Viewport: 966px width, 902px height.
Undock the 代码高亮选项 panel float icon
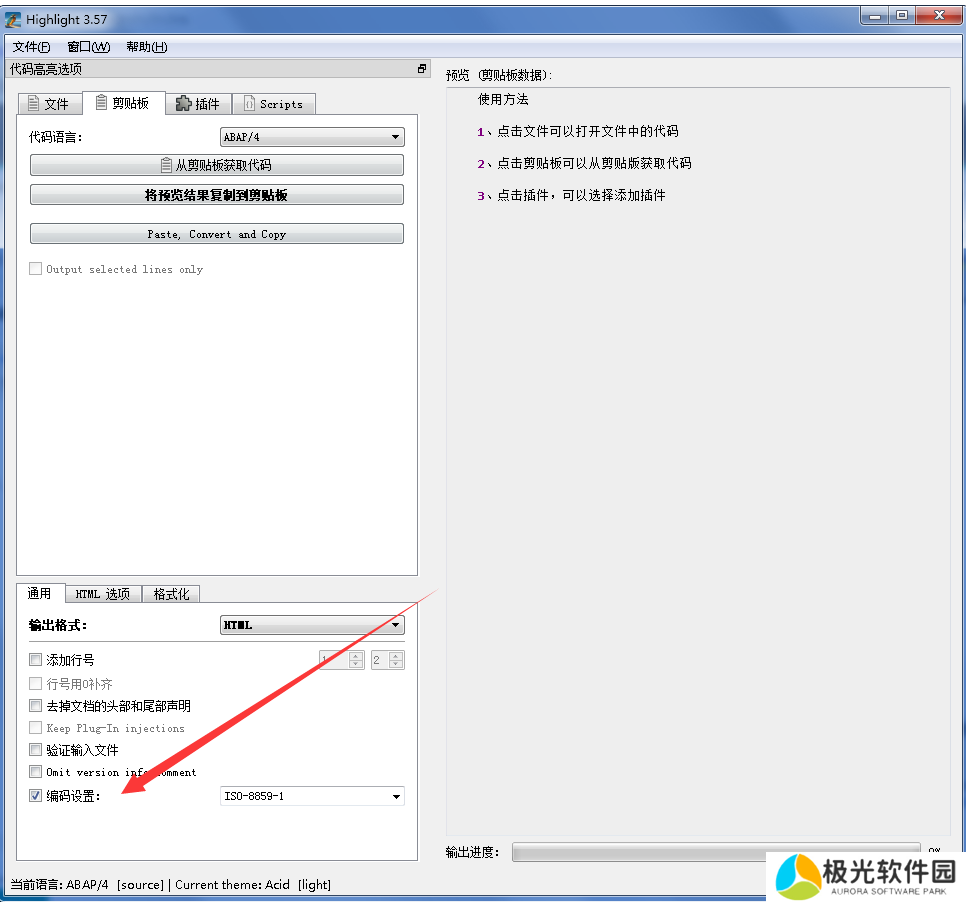tap(422, 69)
